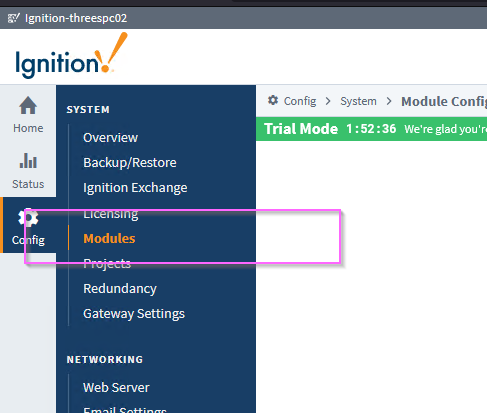Viewport: 487px width, 413px height.
Task: Open the Overview page
Action: click(110, 138)
